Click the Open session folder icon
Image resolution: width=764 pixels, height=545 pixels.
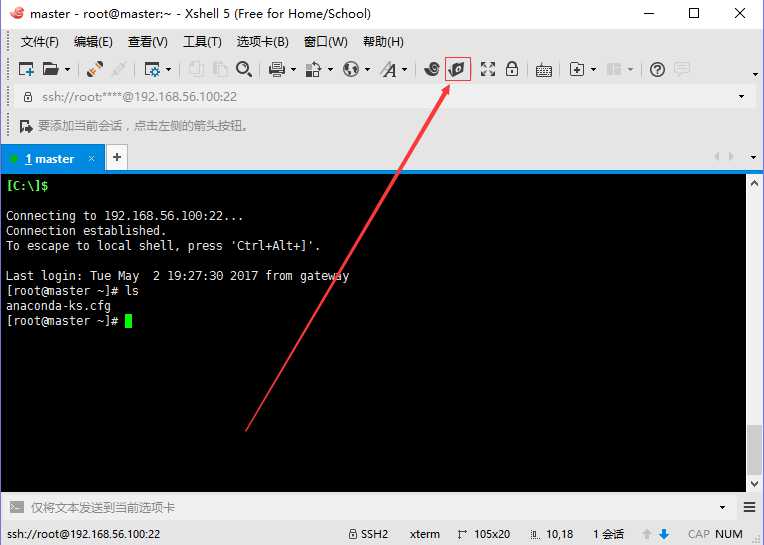click(x=51, y=70)
